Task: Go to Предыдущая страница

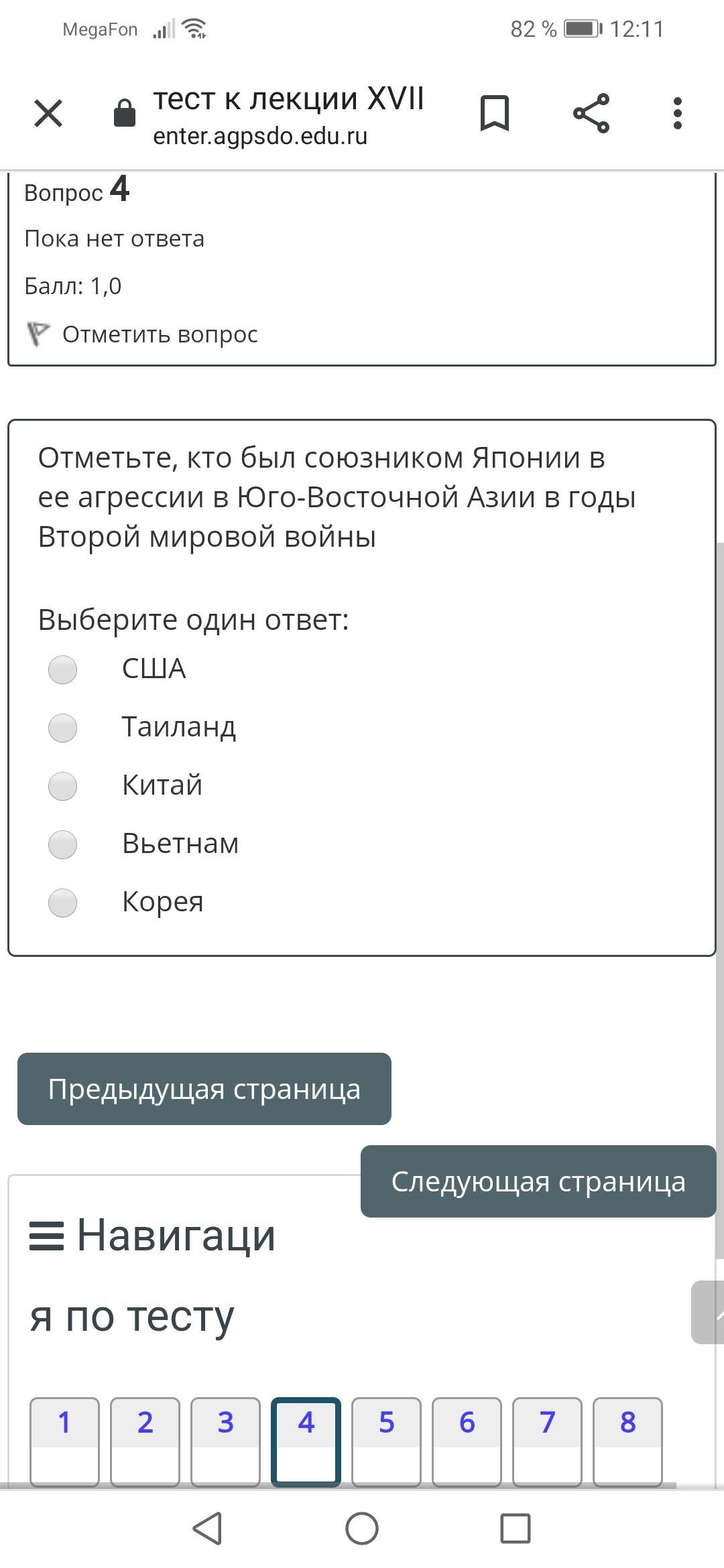Action: tap(204, 1089)
